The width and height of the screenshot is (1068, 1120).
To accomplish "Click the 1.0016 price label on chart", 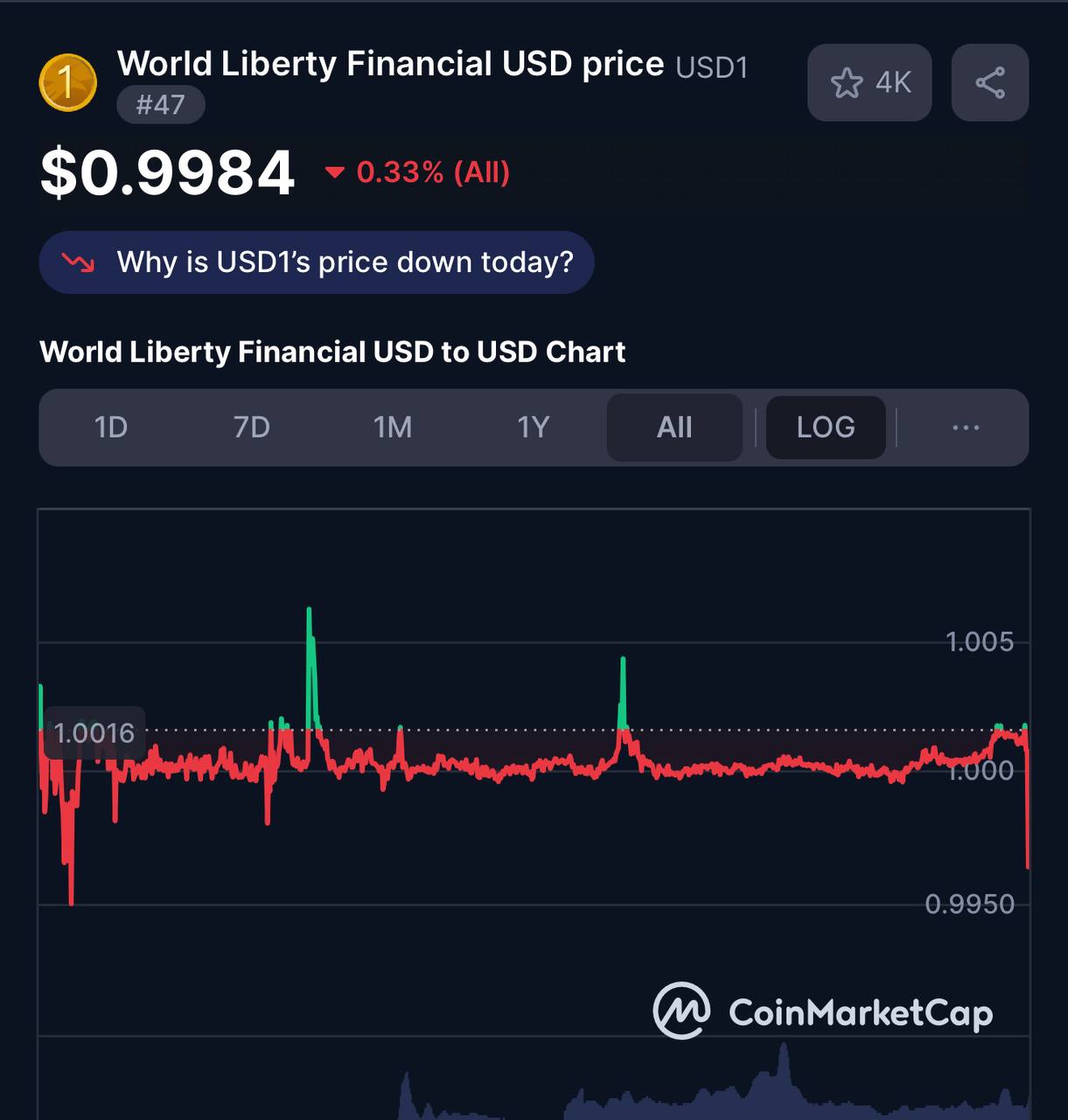I will point(94,732).
